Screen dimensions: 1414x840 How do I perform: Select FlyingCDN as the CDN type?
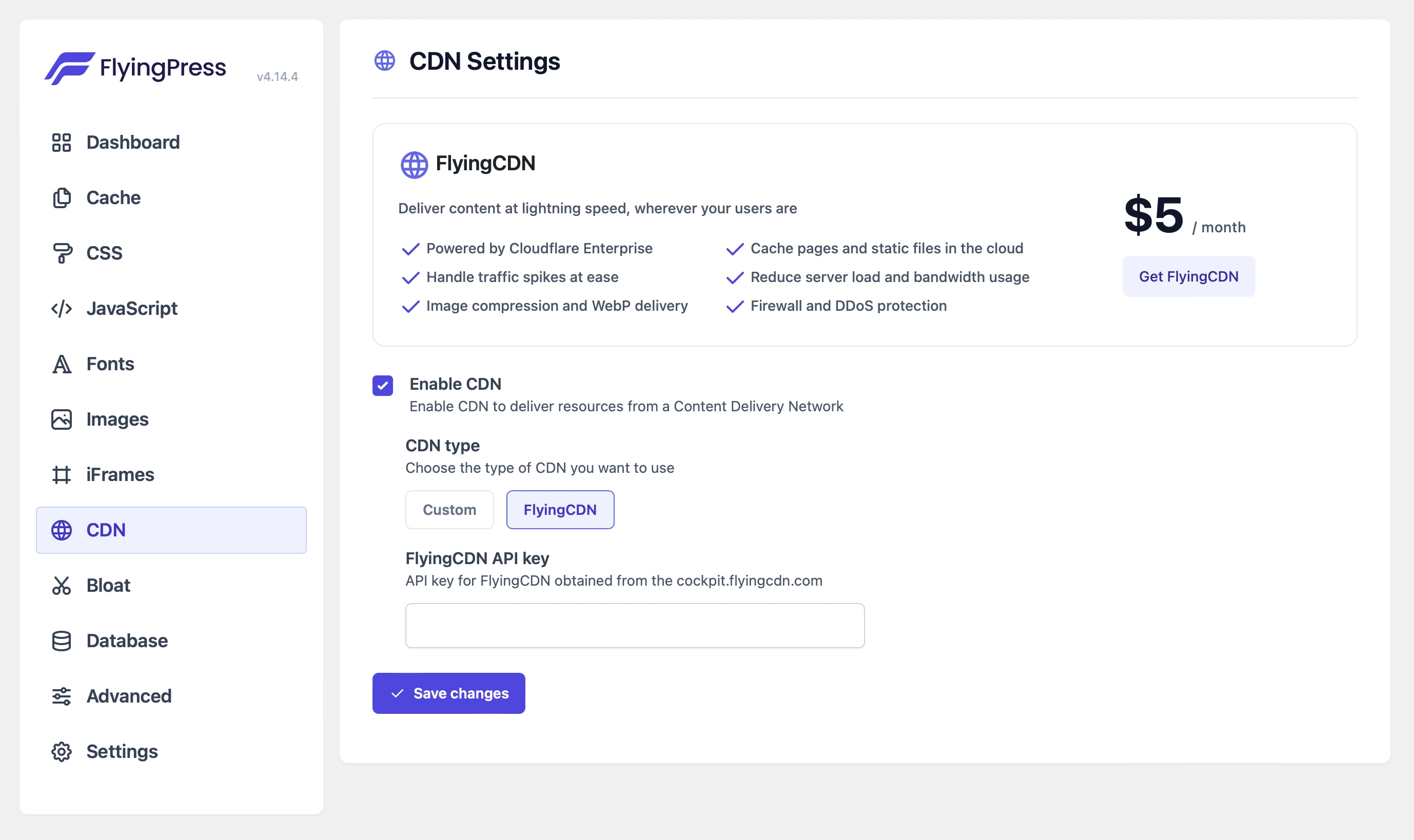(x=560, y=509)
